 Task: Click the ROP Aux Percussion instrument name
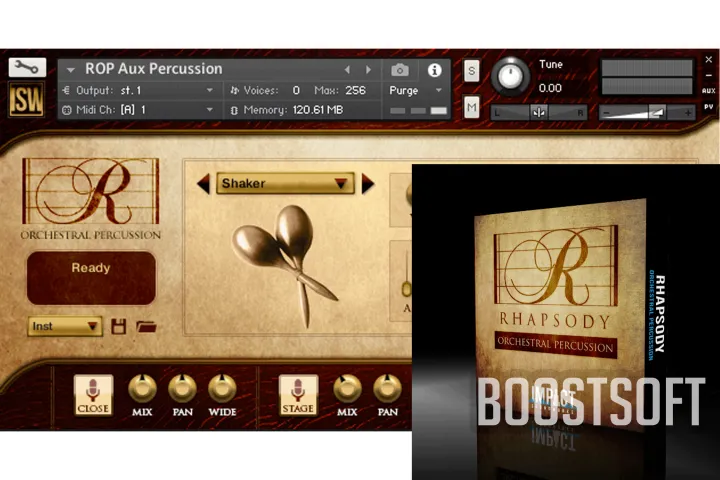pos(155,69)
